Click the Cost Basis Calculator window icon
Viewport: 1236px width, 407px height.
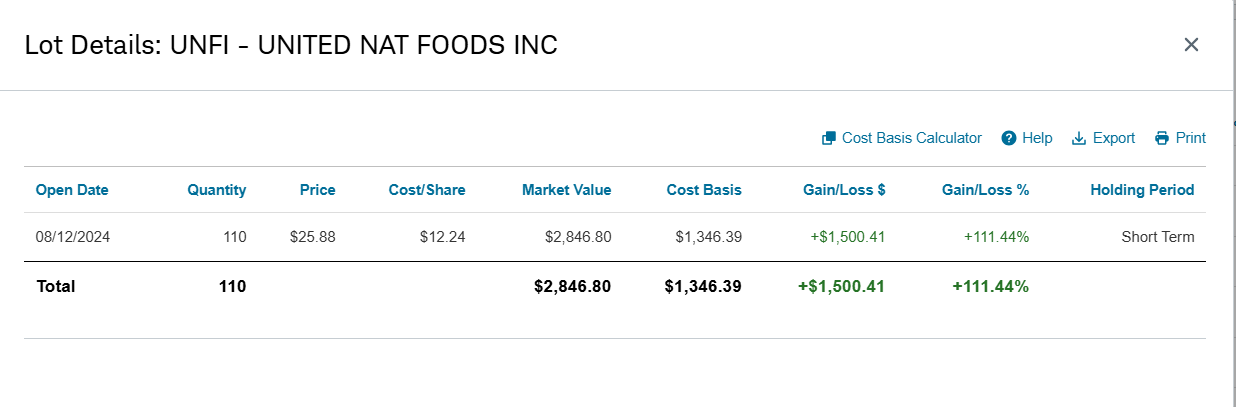[x=828, y=138]
